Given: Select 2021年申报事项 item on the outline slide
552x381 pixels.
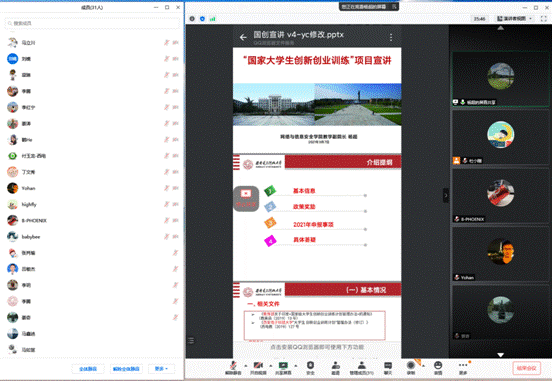Looking at the screenshot, I should (313, 224).
